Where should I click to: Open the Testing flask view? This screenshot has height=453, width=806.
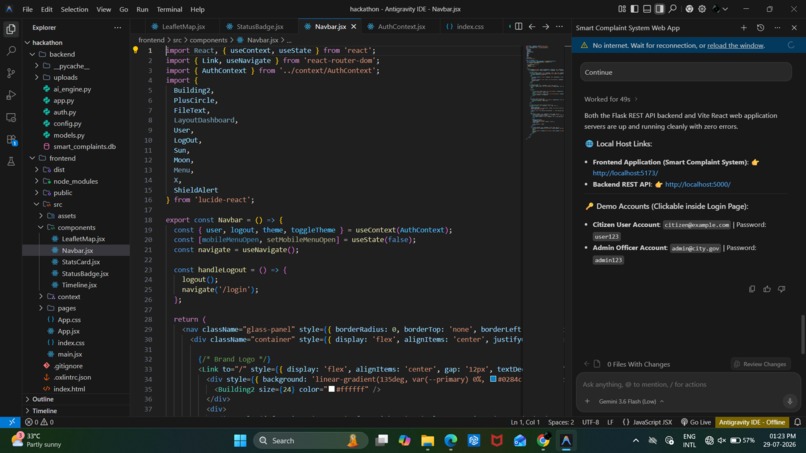pyautogui.click(x=11, y=161)
